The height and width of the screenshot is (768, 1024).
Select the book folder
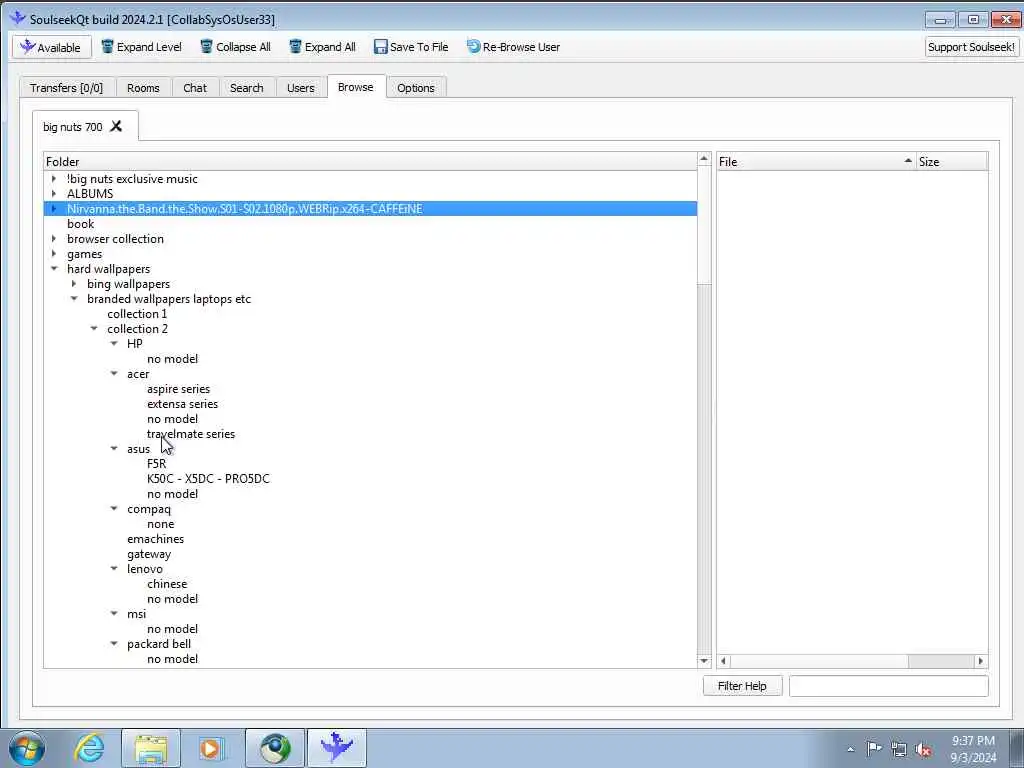click(80, 223)
